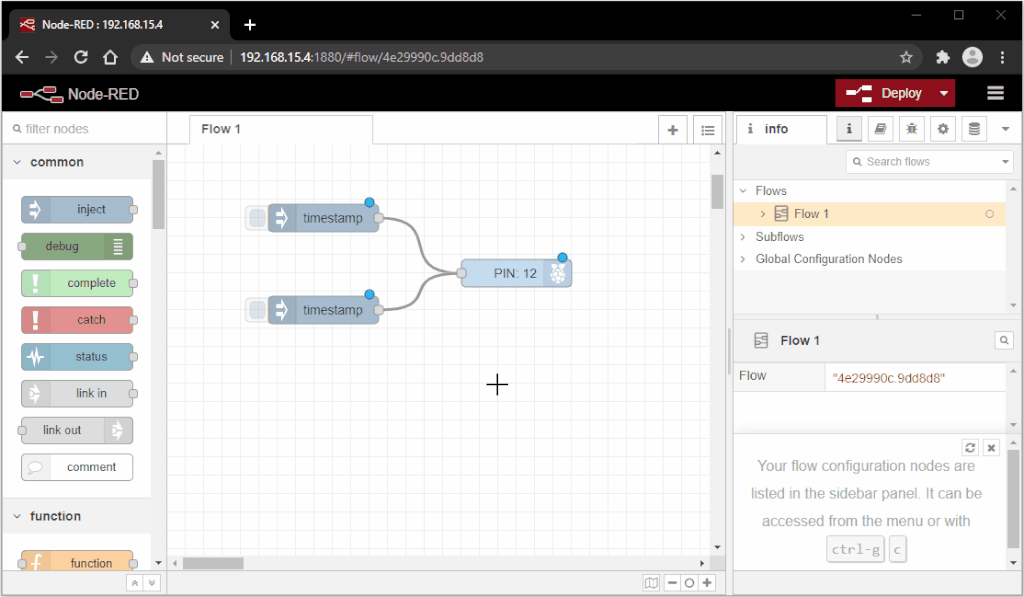The image size is (1024, 597).
Task: Reset workspace zoom with circle button
Action: click(689, 583)
